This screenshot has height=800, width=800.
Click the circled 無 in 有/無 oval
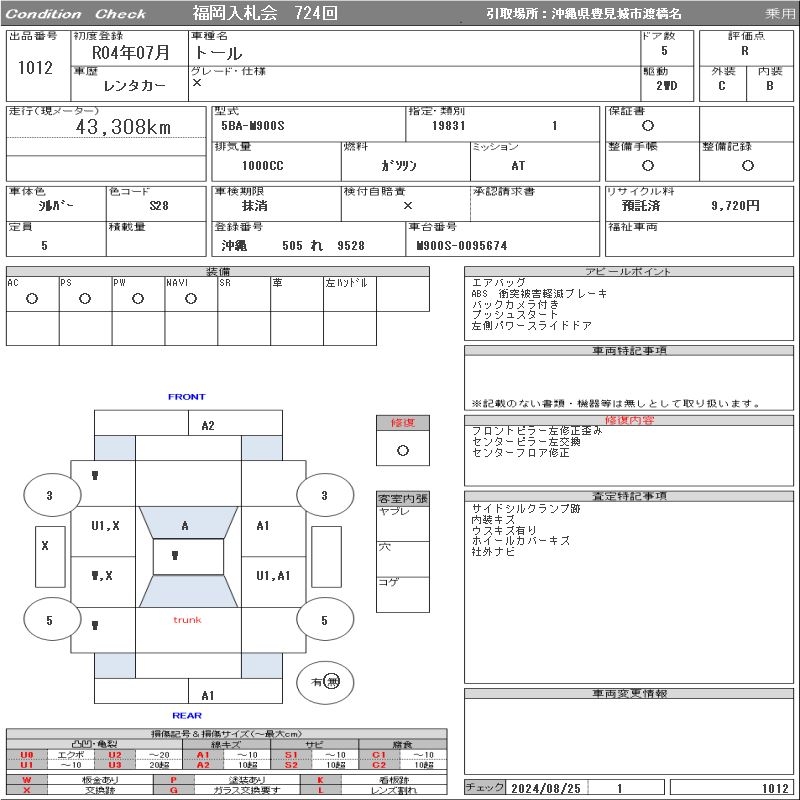(331, 682)
